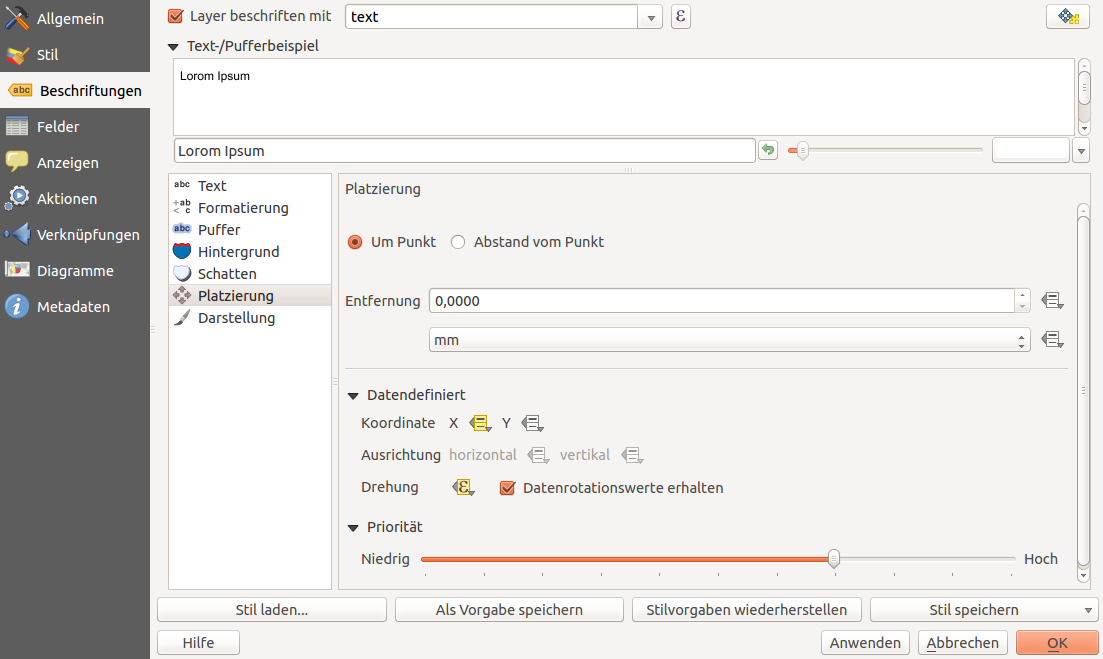Image resolution: width=1103 pixels, height=659 pixels.
Task: Click the expression editor epsilon button
Action: (680, 17)
